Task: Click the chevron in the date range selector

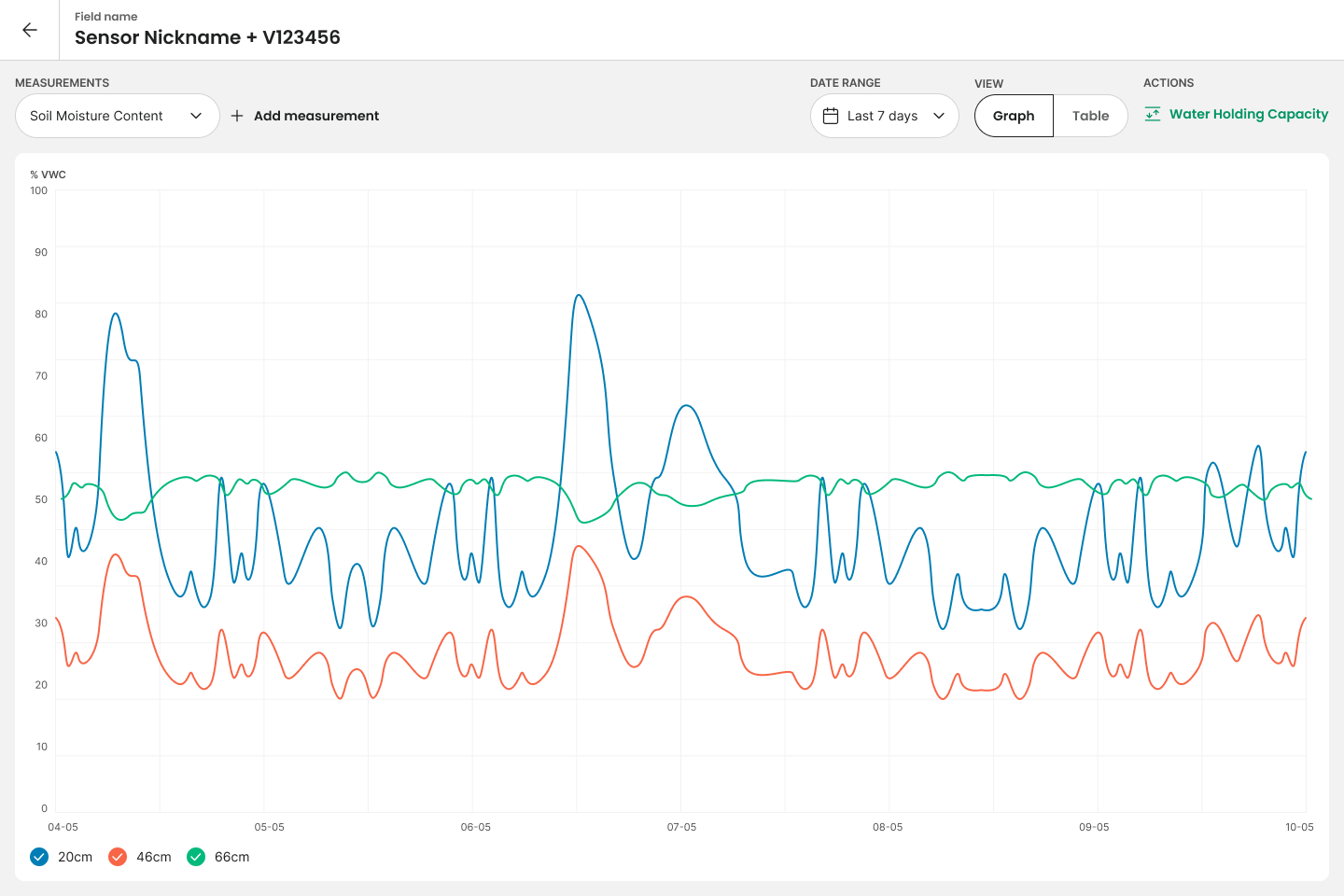Action: [939, 116]
